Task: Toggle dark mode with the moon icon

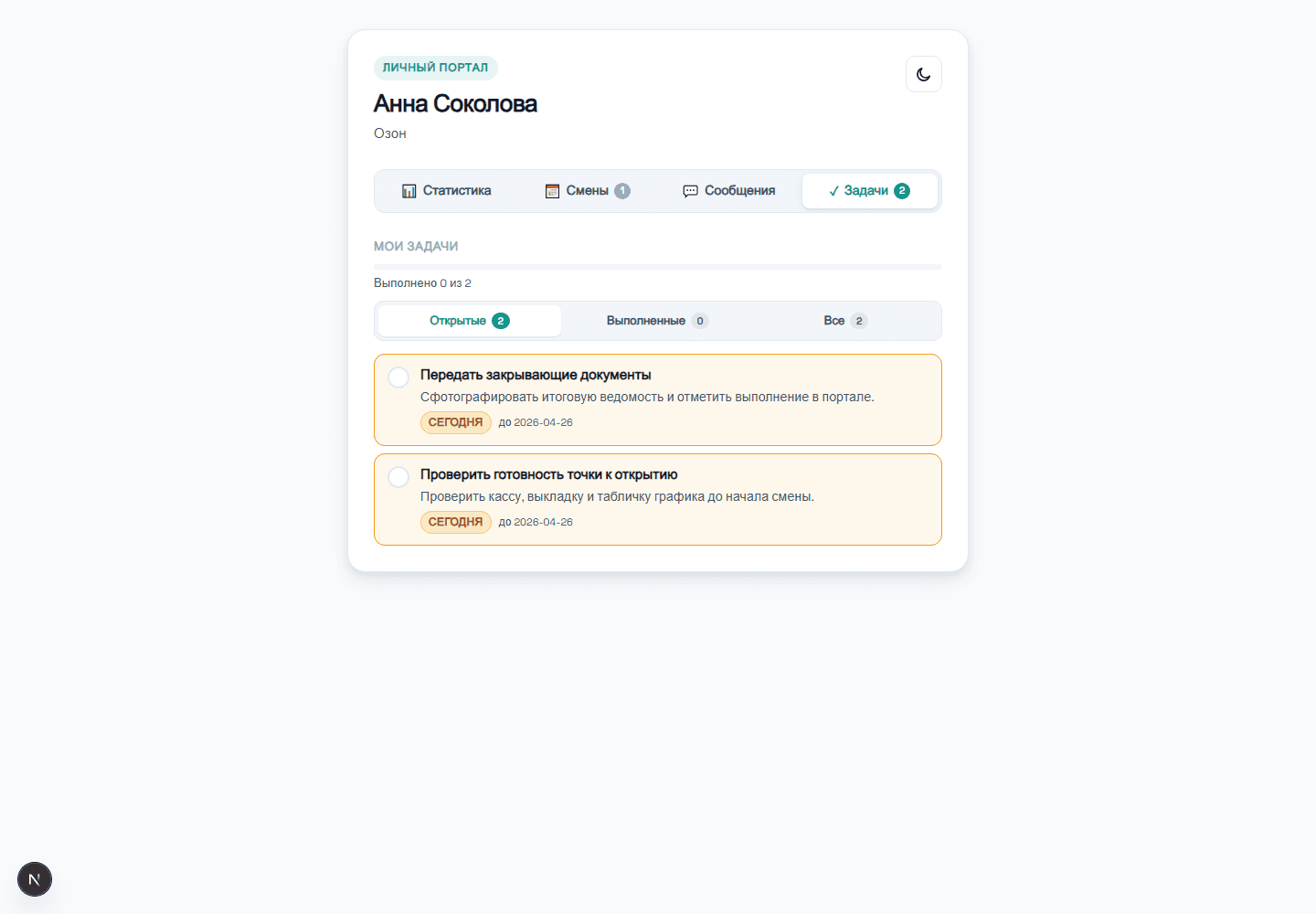Action: click(924, 74)
